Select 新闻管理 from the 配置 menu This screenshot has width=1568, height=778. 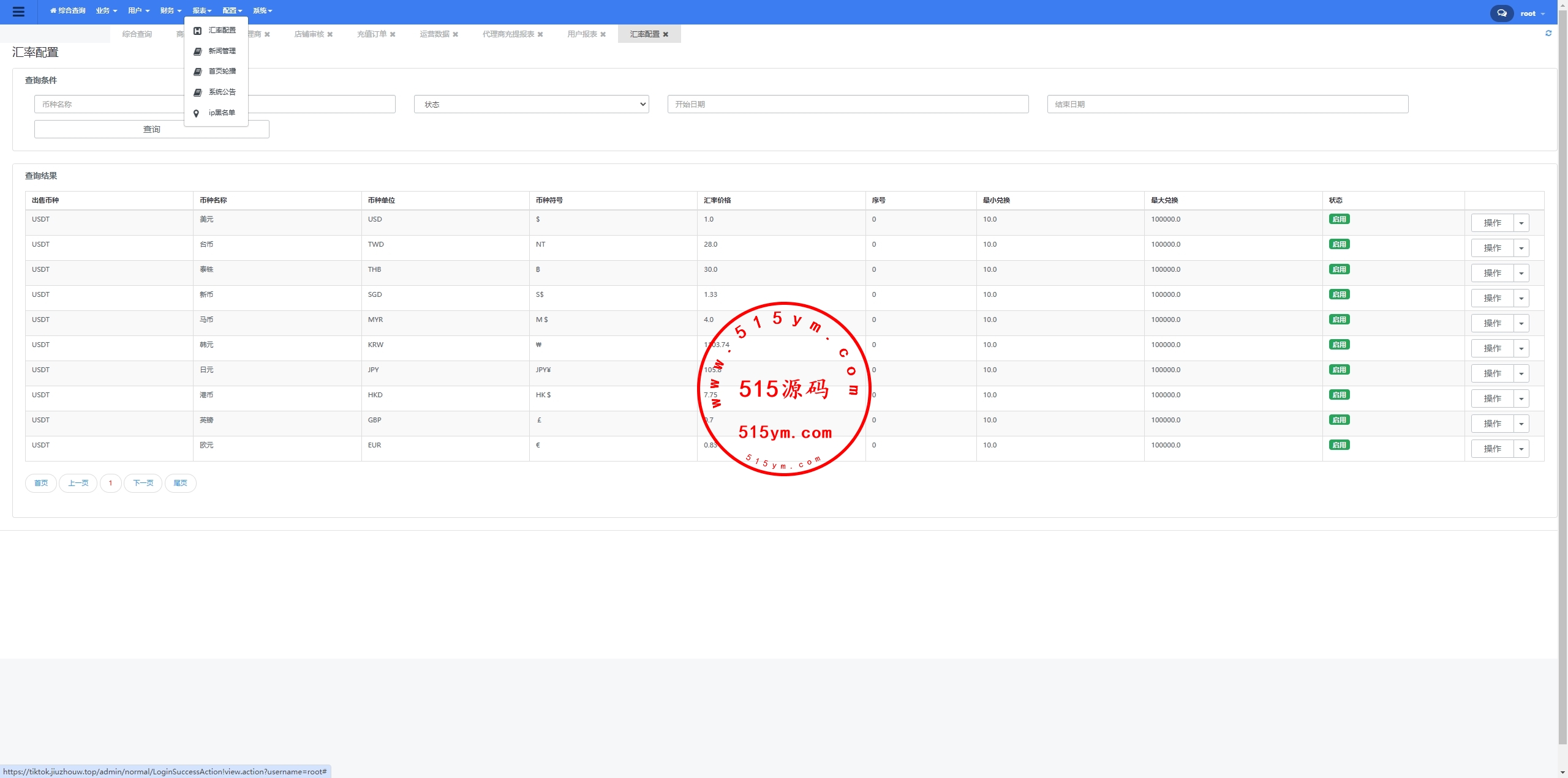pos(222,51)
